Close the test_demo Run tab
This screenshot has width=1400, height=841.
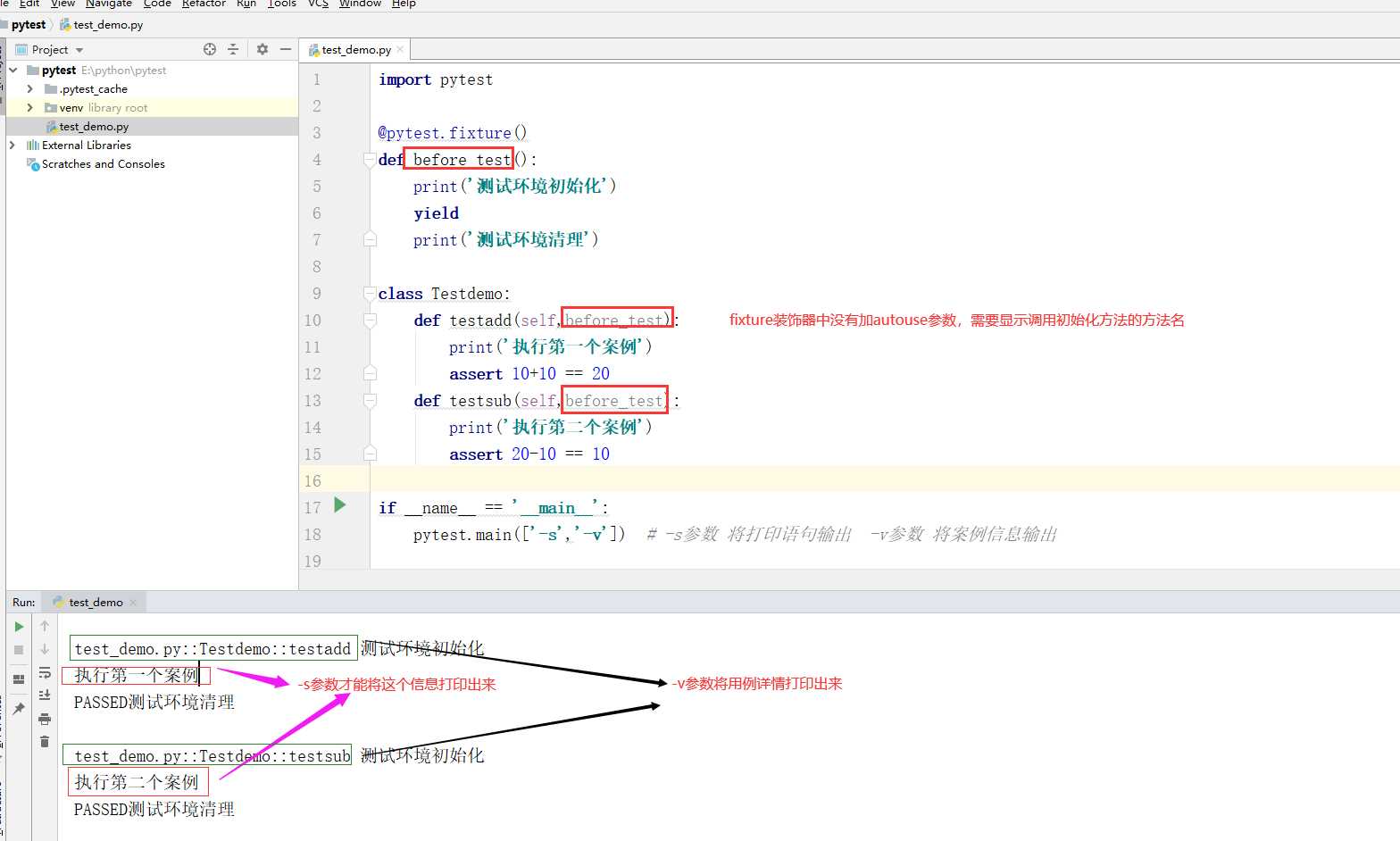[133, 603]
